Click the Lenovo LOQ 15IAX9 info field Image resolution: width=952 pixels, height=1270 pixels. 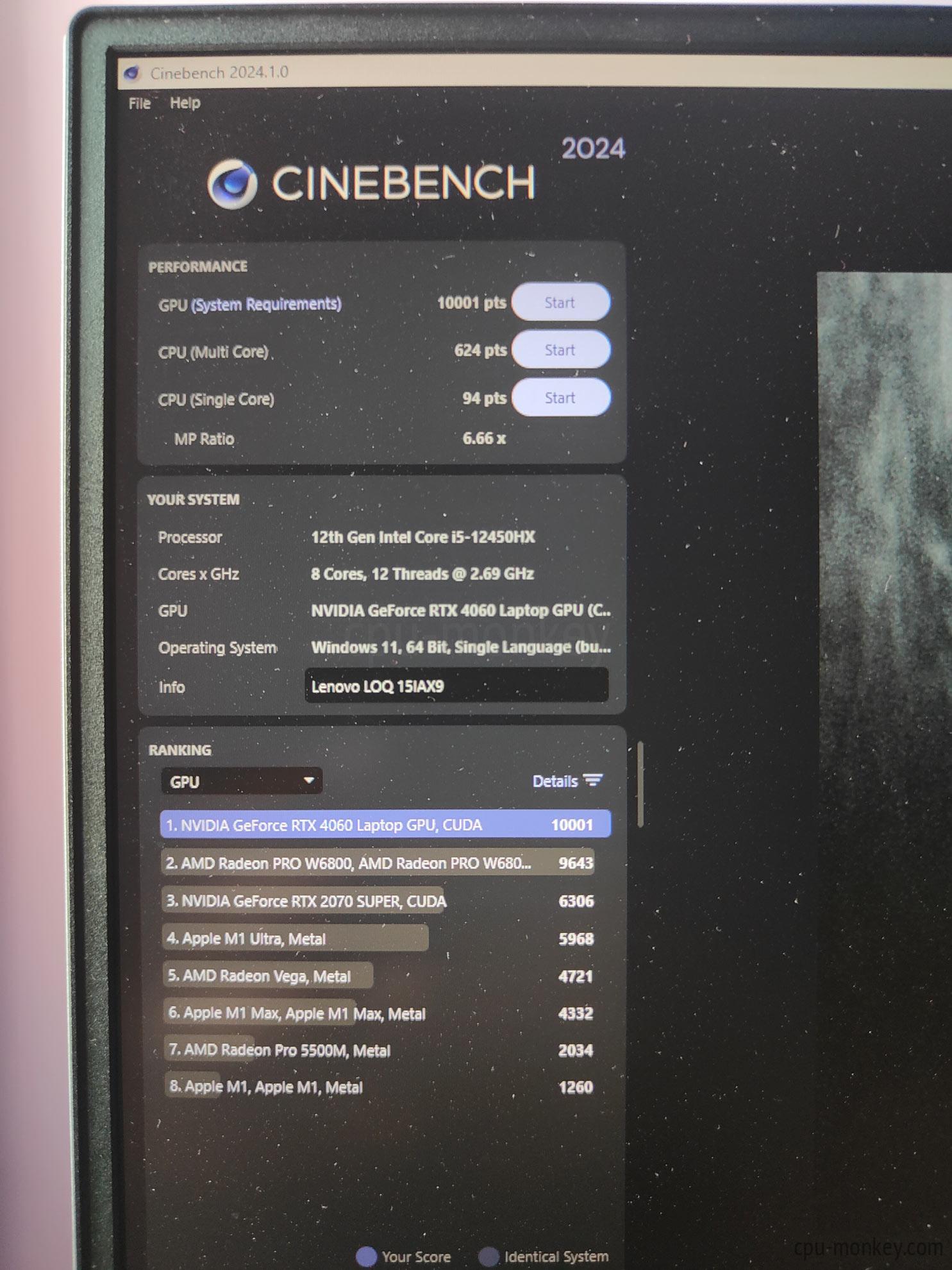point(456,686)
